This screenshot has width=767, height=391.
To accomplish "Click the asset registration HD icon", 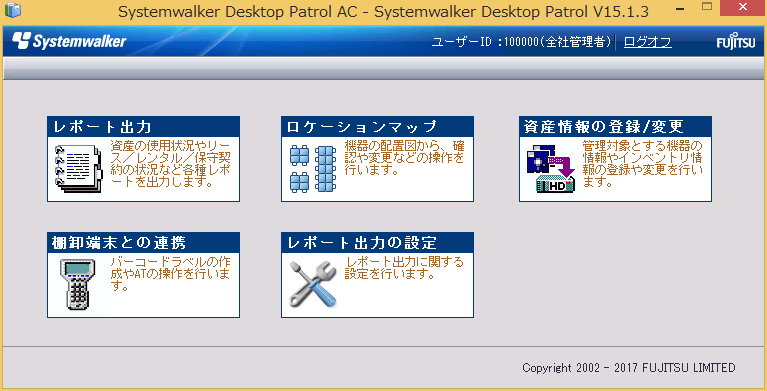I will point(550,169).
